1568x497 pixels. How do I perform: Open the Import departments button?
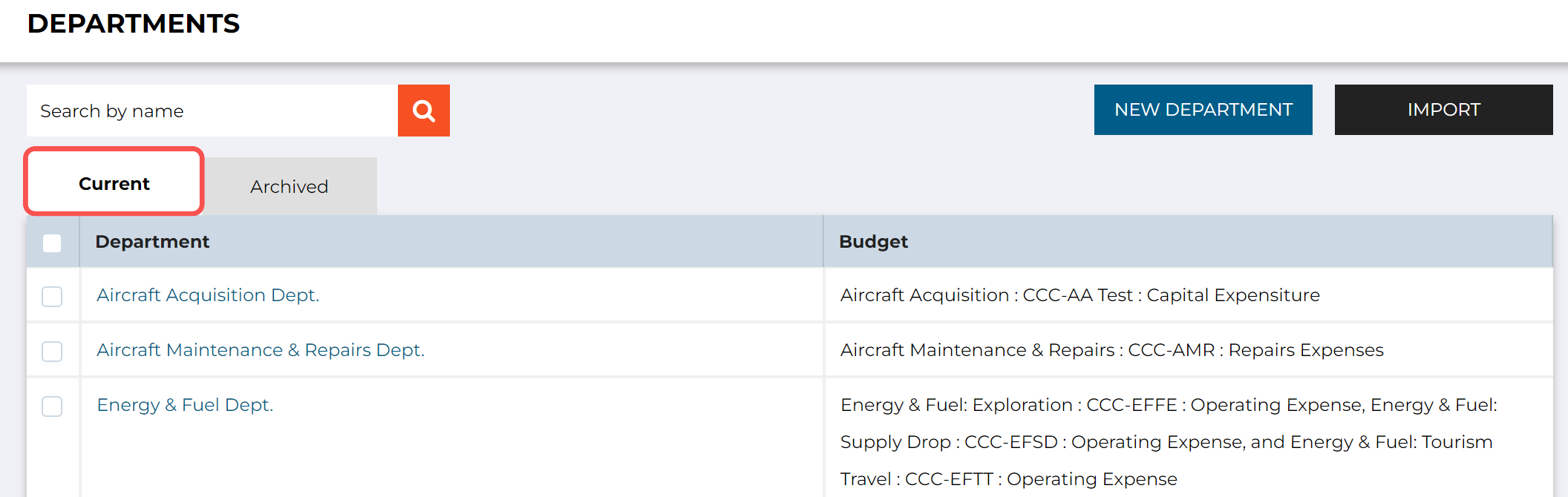pos(1443,110)
